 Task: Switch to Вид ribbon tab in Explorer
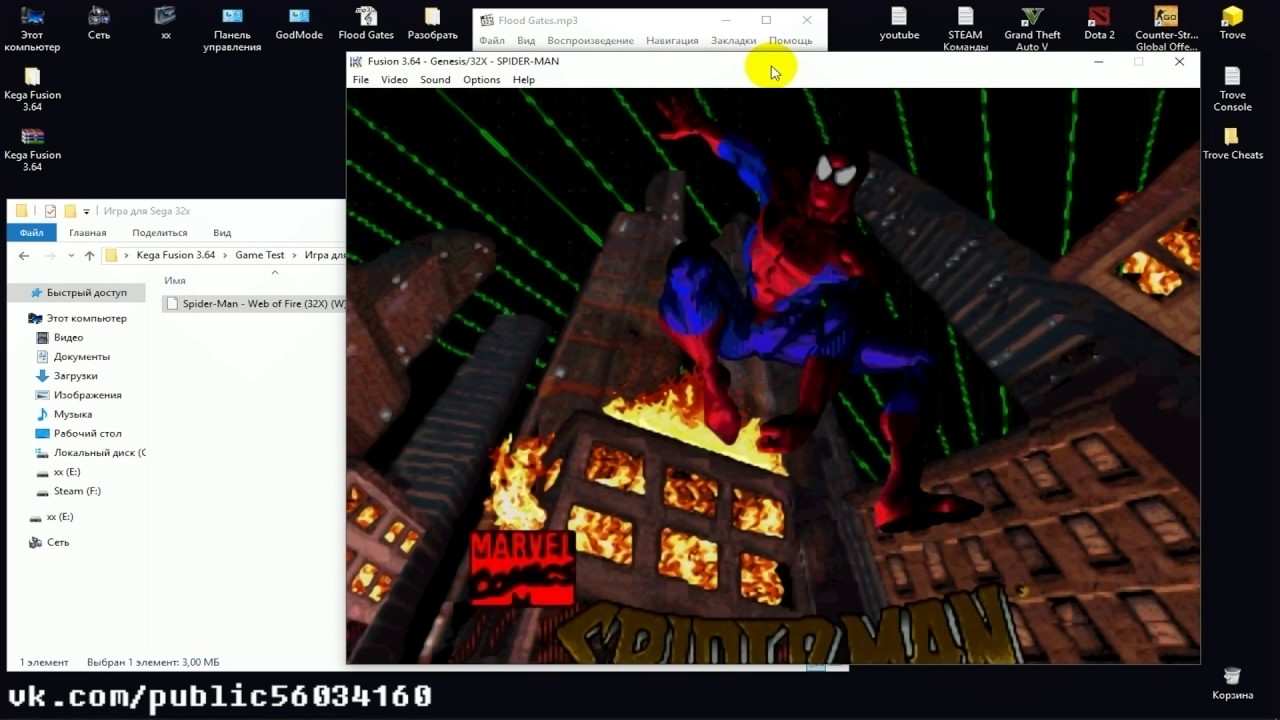tap(222, 233)
